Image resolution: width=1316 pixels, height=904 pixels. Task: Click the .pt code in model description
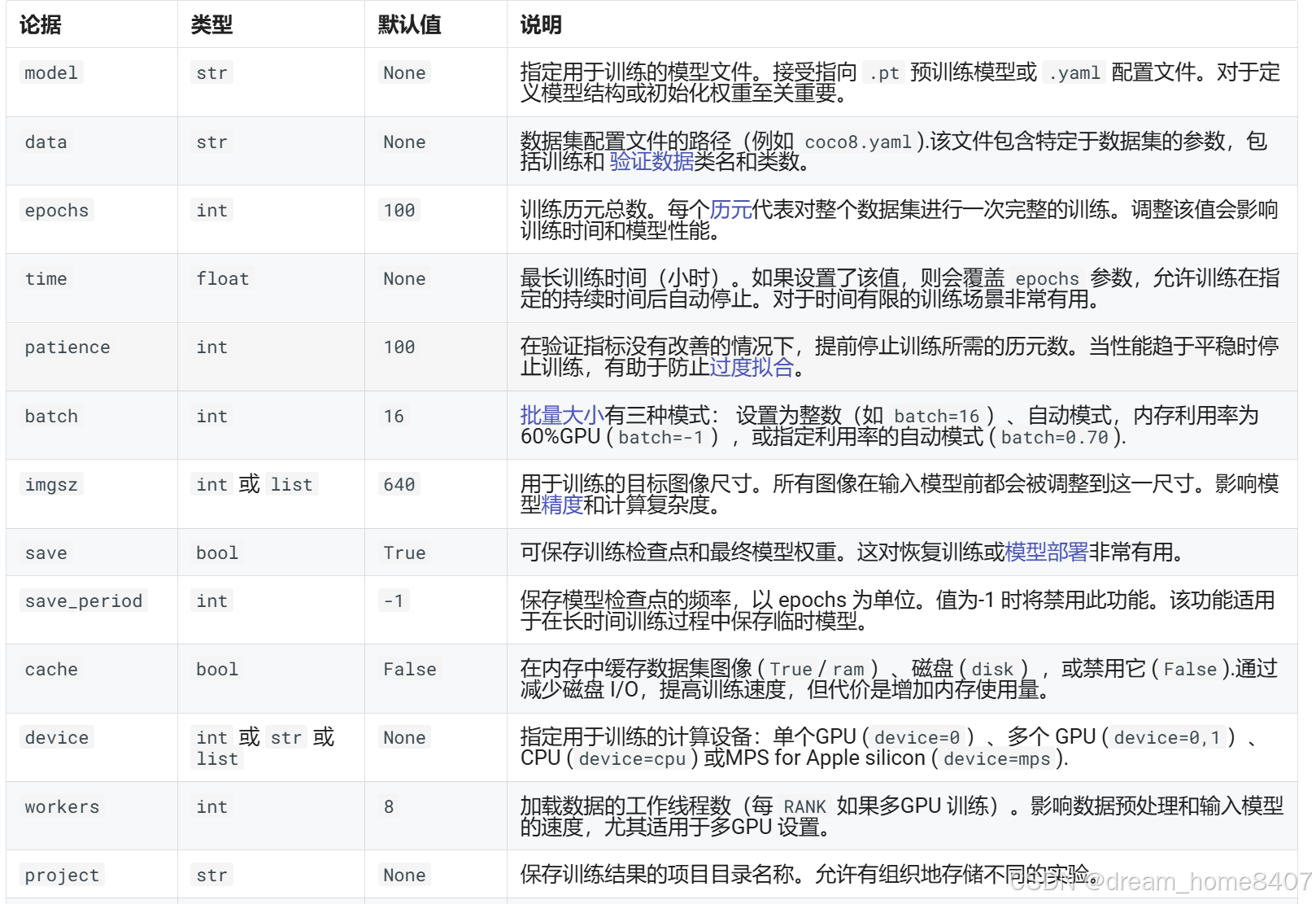point(884,73)
